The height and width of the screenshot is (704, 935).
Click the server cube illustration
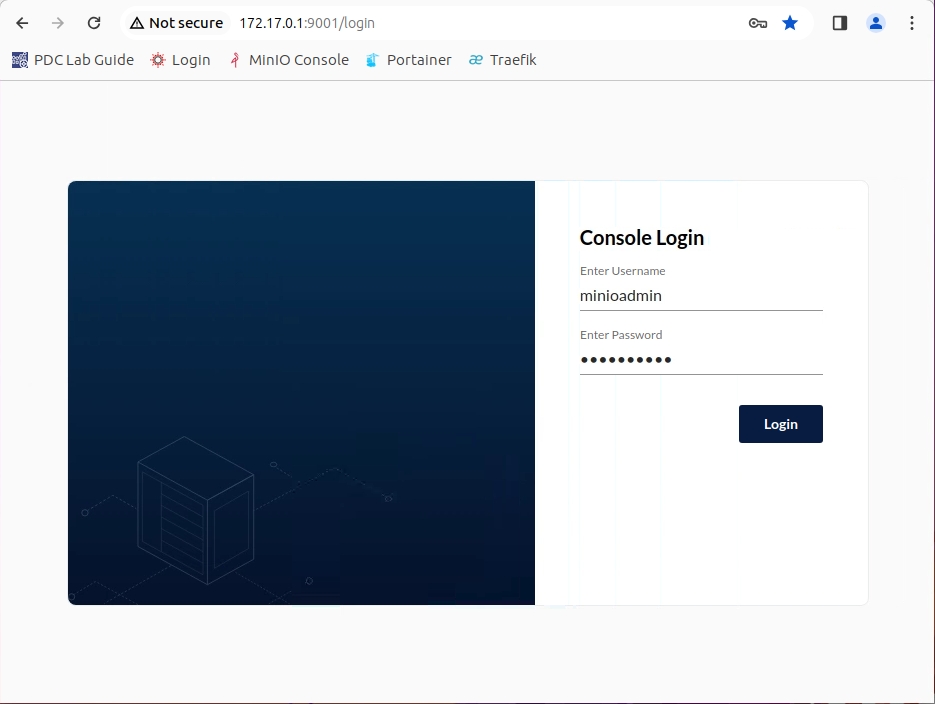tap(195, 510)
